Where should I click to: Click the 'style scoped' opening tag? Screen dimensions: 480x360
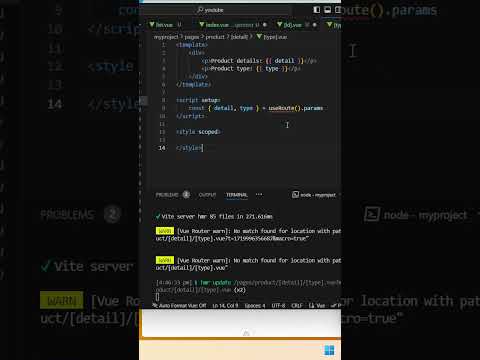(198, 132)
